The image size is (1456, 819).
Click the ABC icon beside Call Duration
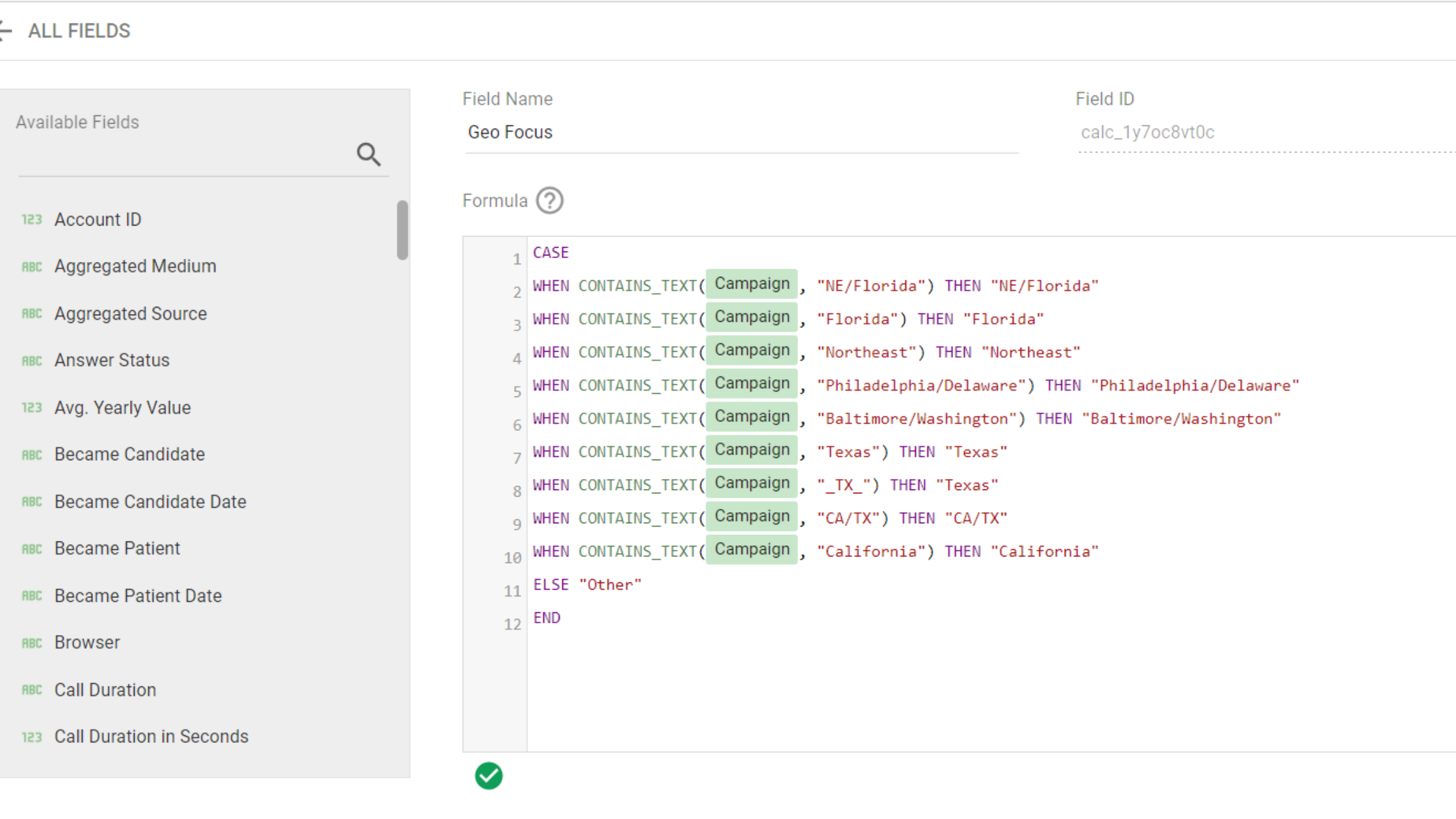click(32, 690)
